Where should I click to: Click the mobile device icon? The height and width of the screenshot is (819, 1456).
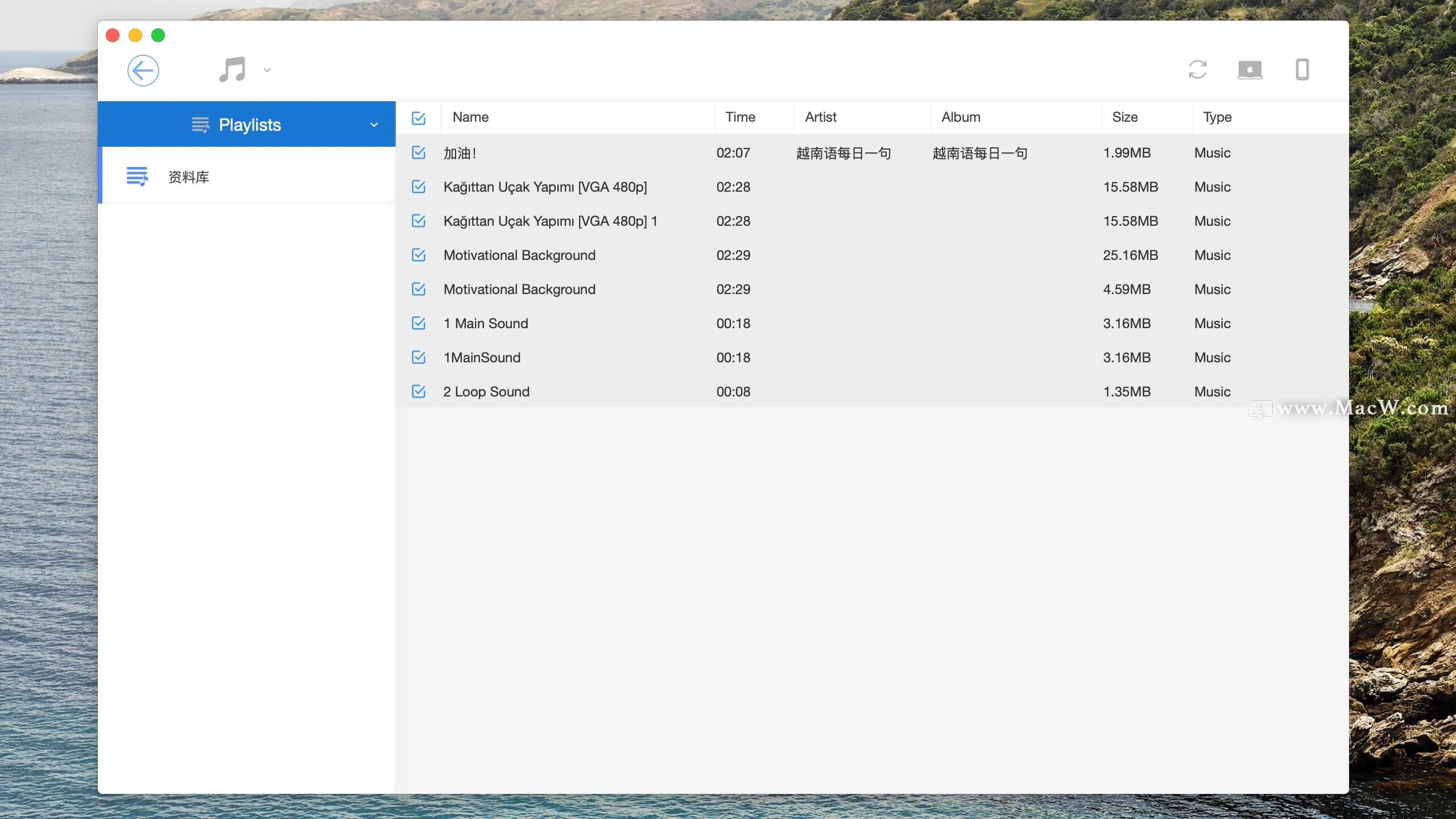tap(1302, 69)
